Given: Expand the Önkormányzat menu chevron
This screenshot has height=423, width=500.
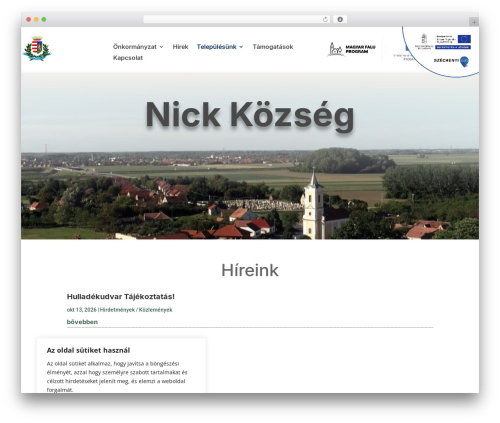Looking at the screenshot, I should 161,47.
